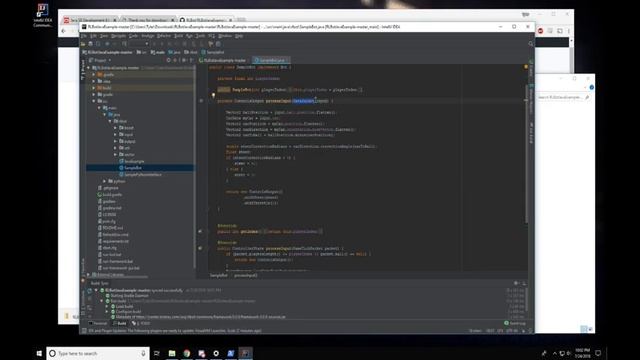Open the Build tool window tab
Screen dimensions: 640x360
point(120,323)
